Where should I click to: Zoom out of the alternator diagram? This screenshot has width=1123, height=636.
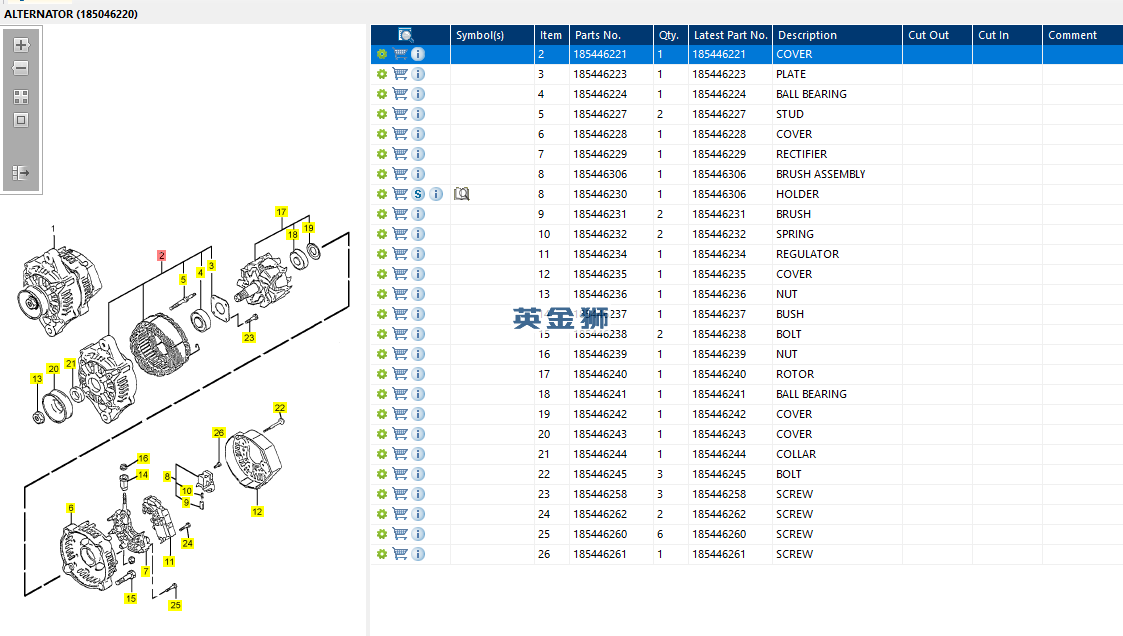[21, 69]
